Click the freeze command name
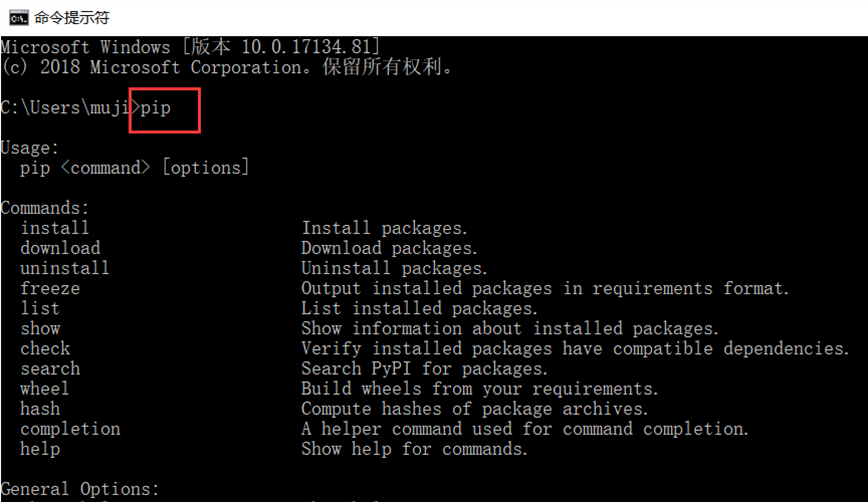868x502 pixels. pos(50,288)
